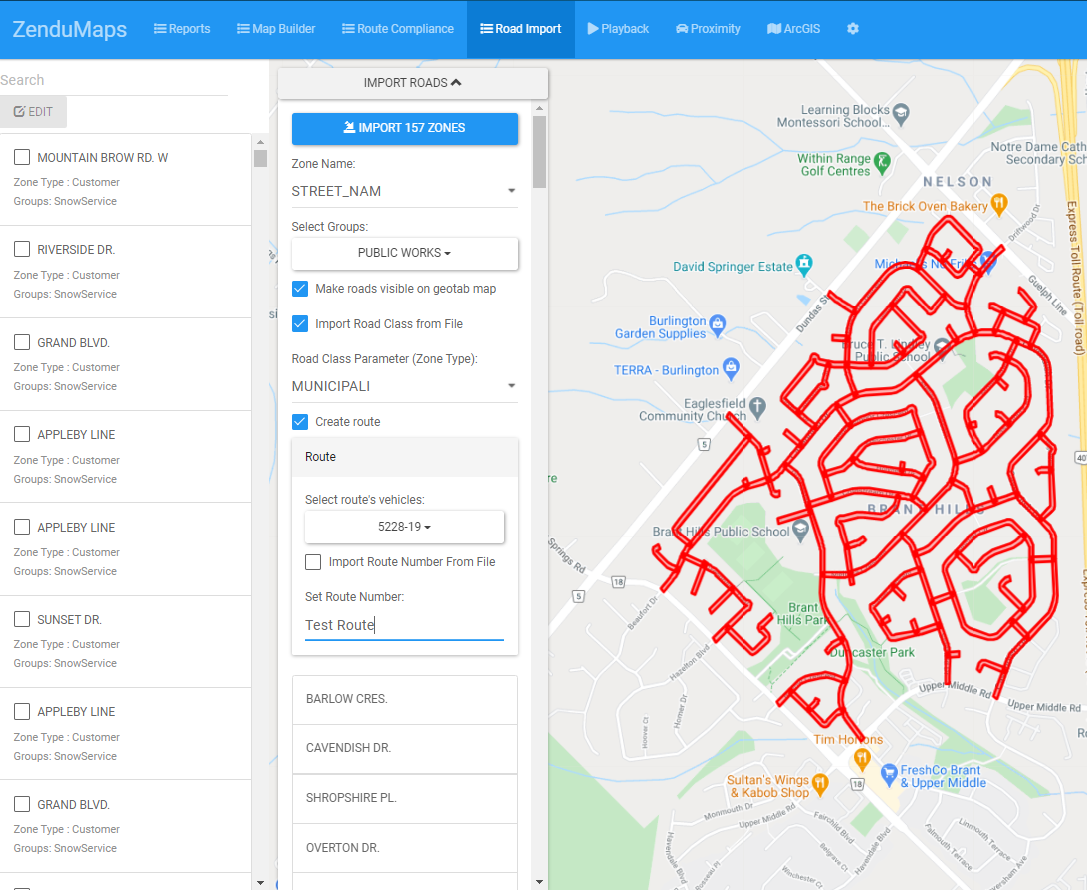This screenshot has height=890, width=1087.
Task: Open the PUBLIC WORKS groups dropdown
Action: pos(404,253)
